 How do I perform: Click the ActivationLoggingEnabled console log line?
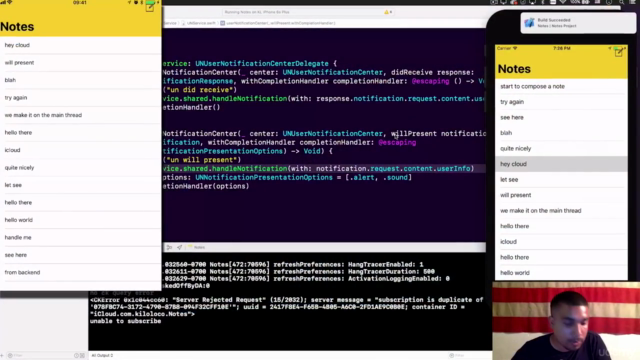306,279
